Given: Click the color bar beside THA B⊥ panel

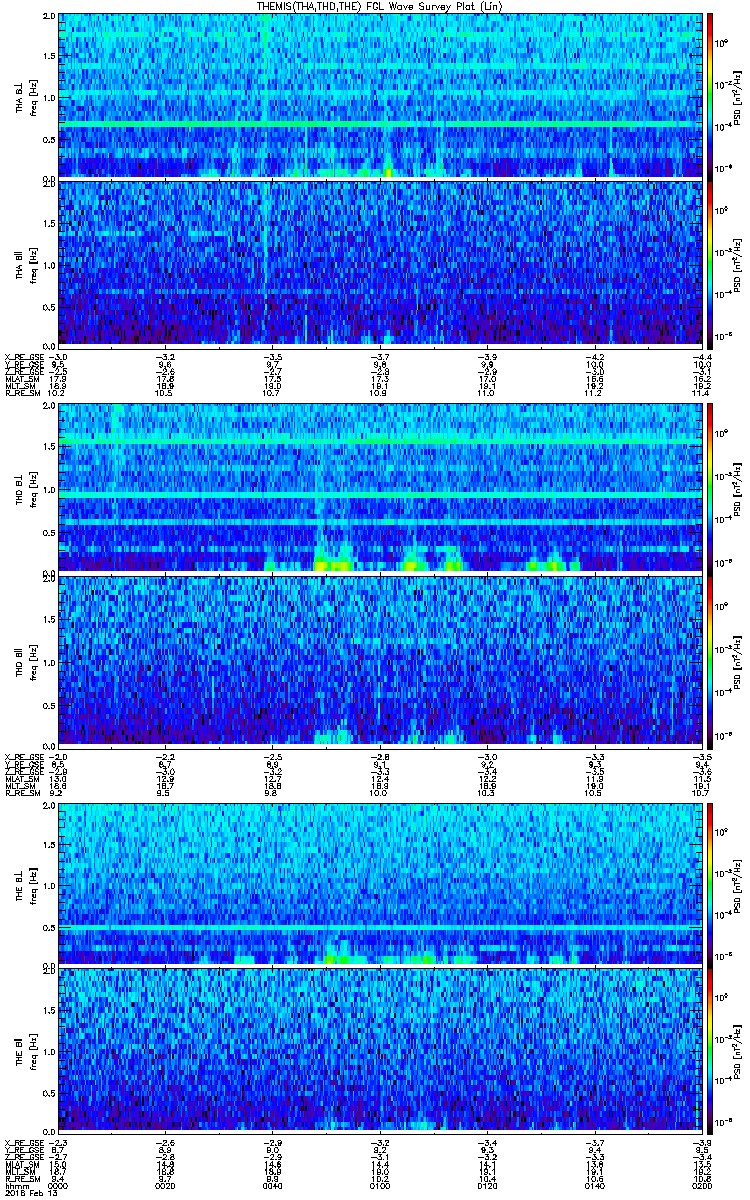Looking at the screenshot, I should (710, 95).
